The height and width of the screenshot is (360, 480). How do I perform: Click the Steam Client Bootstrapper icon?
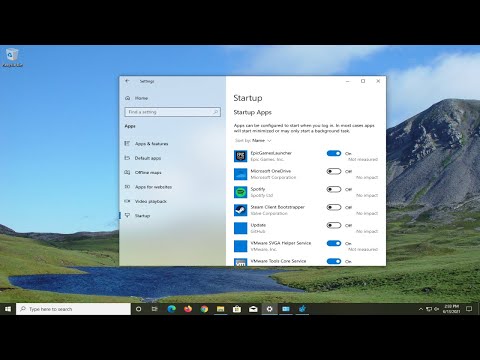[x=240, y=210]
